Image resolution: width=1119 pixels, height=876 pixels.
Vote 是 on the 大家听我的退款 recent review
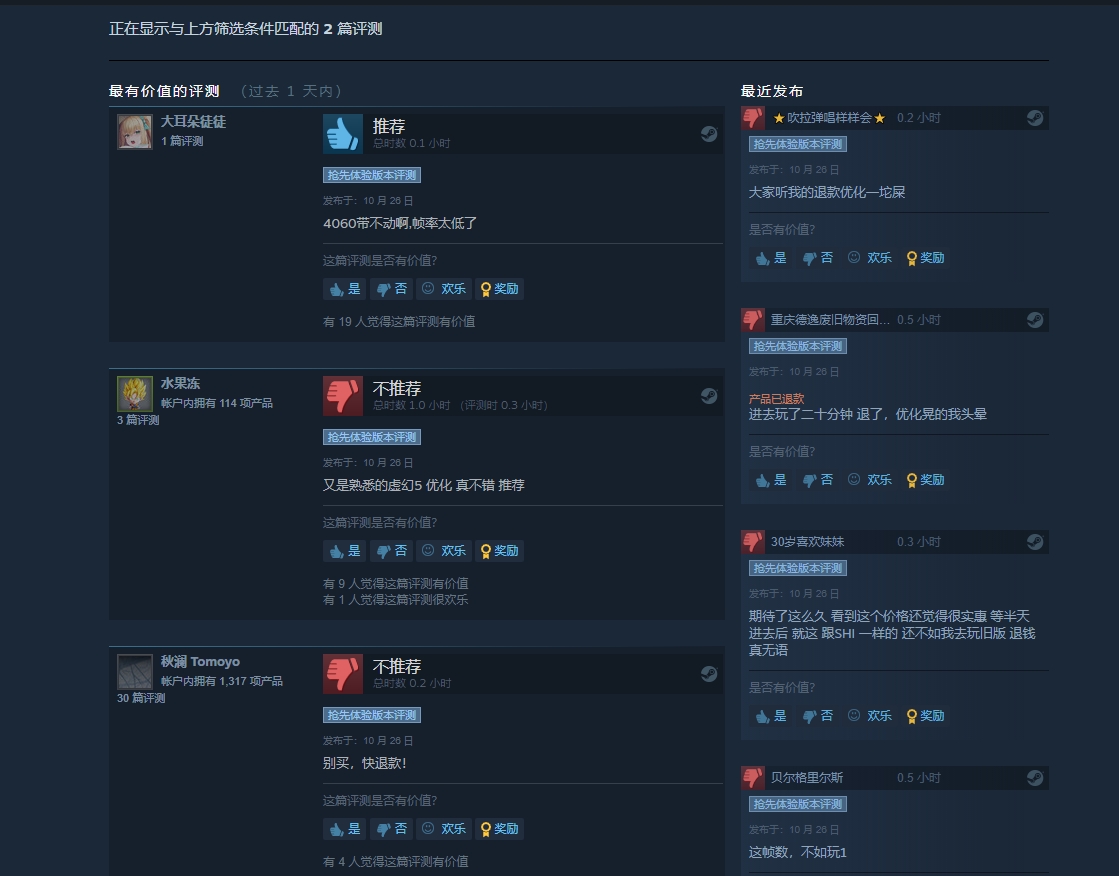pyautogui.click(x=771, y=258)
